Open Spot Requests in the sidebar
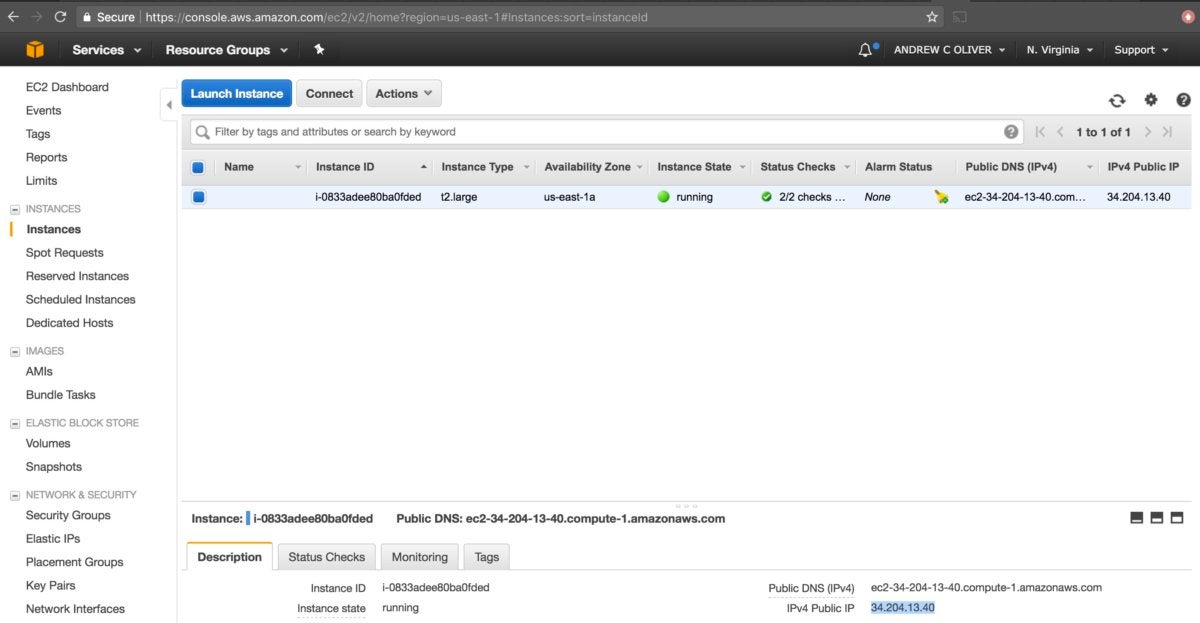1200x623 pixels. [65, 253]
